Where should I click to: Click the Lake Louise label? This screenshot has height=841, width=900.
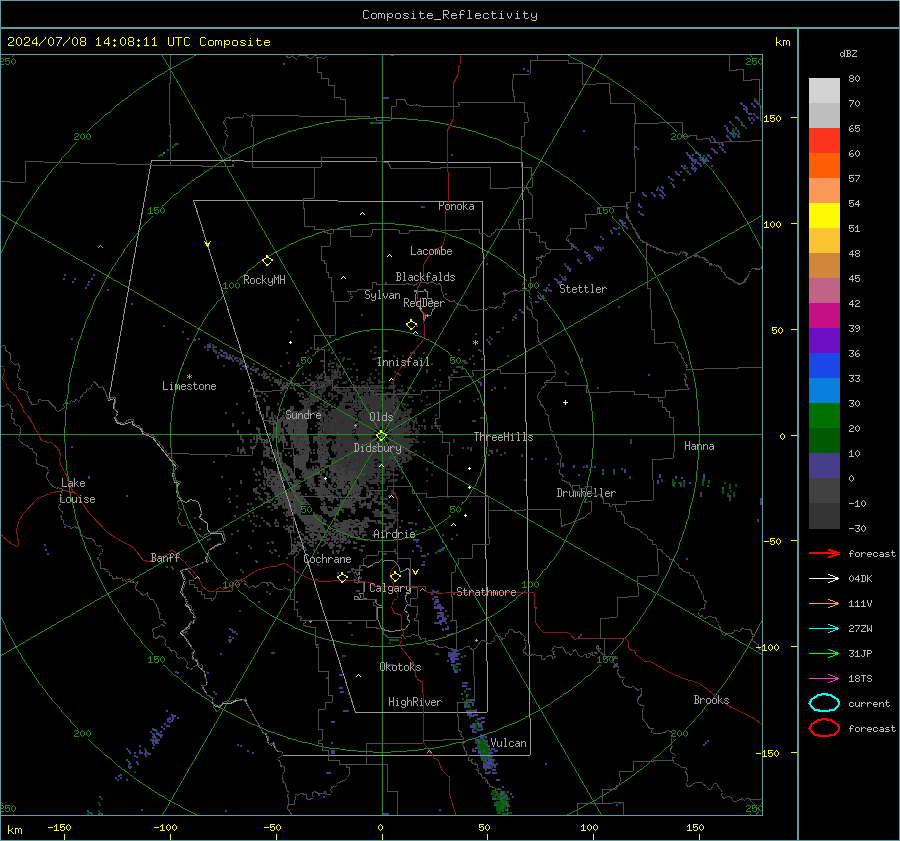pos(77,491)
